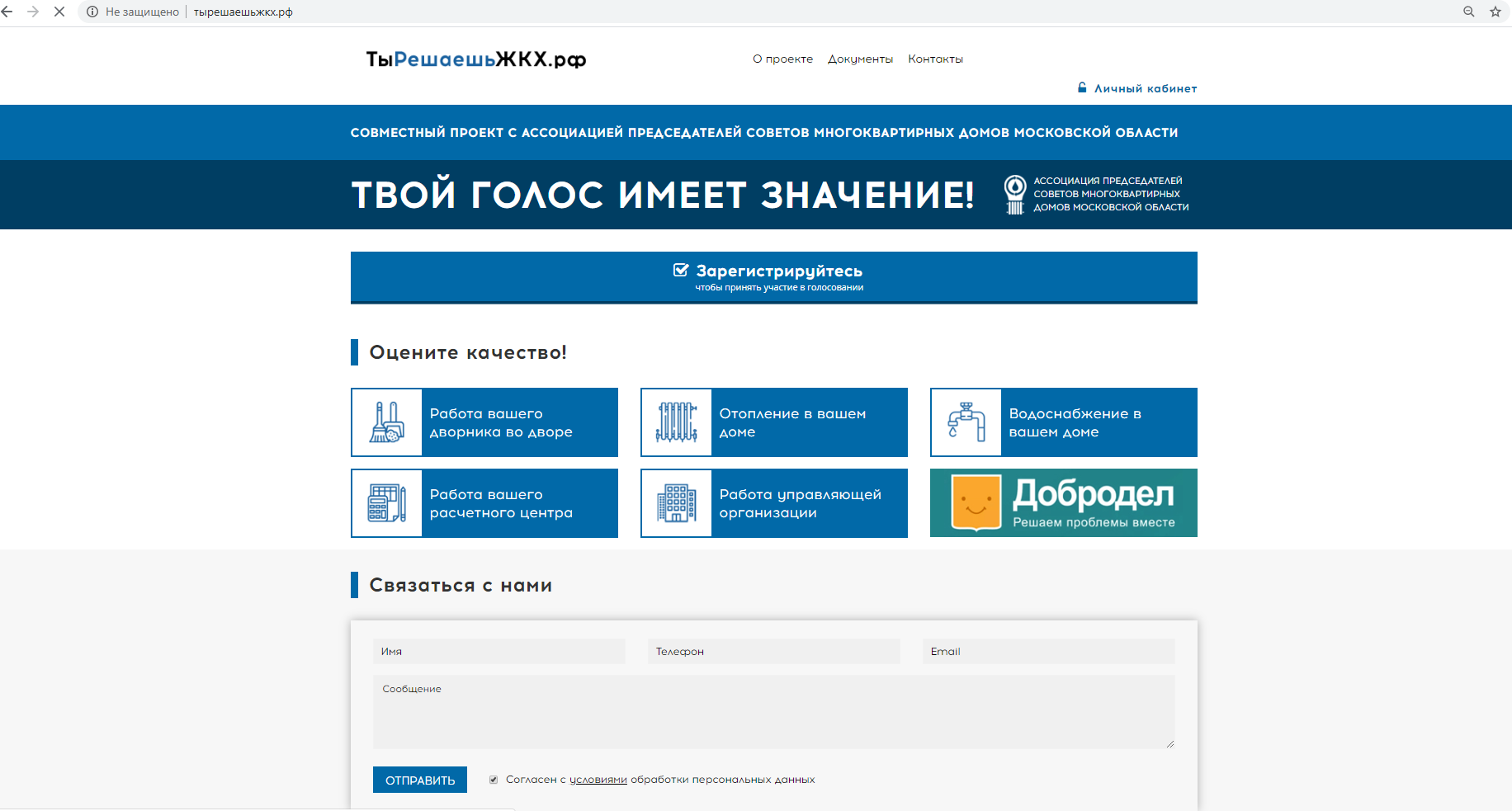
Task: Click the site info icon before 'Не защищено'
Action: (92, 12)
